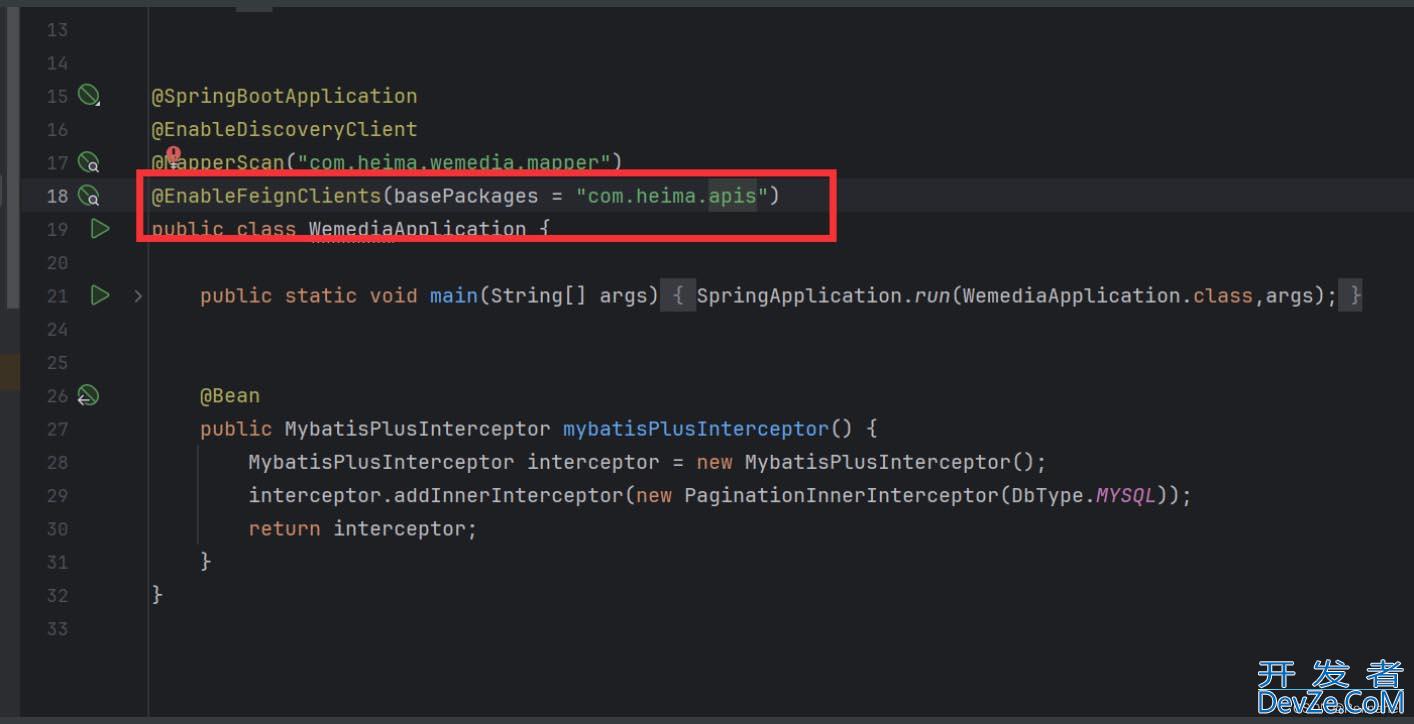The width and height of the screenshot is (1414, 724).
Task: Click the highlighted apis word in string
Action: [x=733, y=196]
